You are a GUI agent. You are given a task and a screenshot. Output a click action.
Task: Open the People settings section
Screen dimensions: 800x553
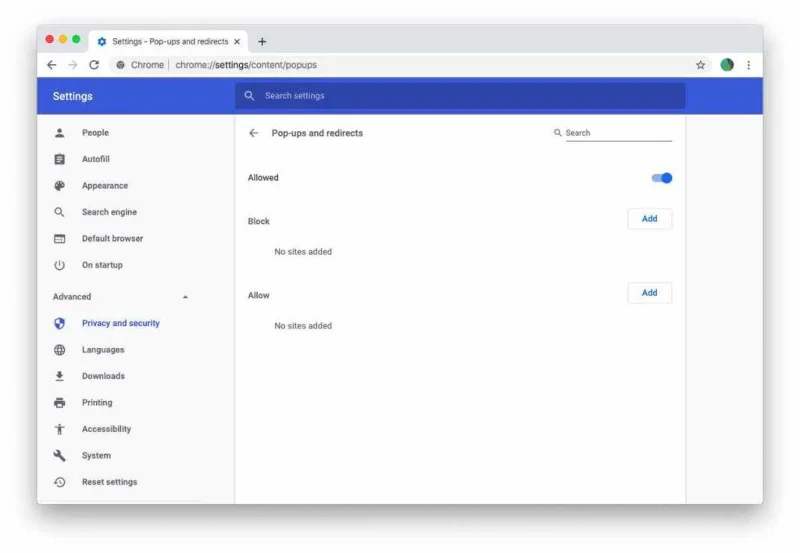[x=95, y=133]
